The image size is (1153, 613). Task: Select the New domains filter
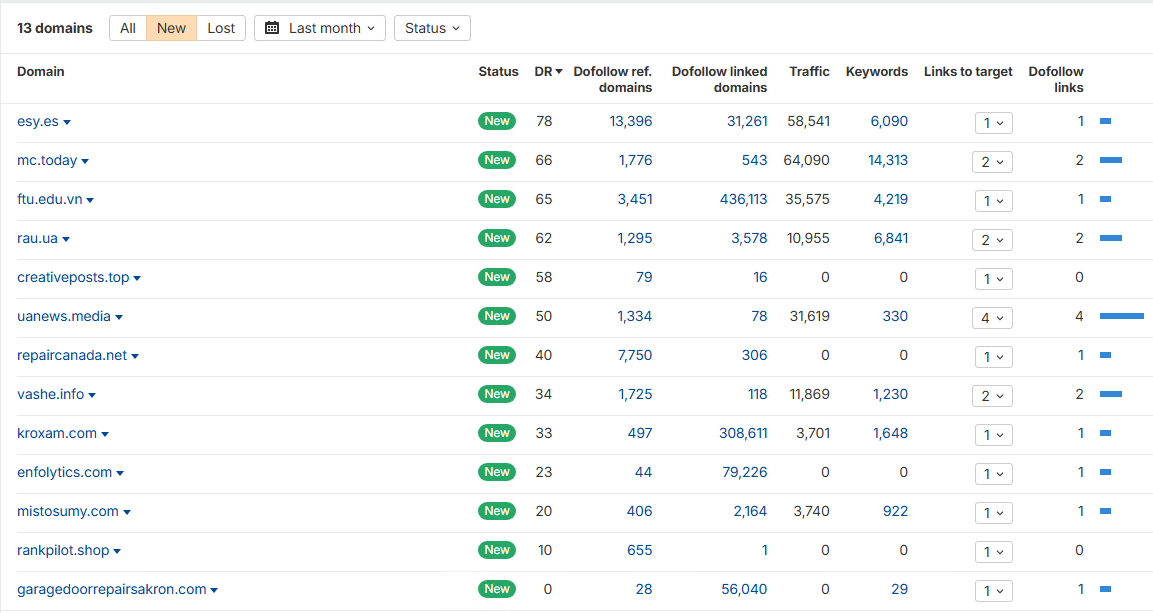pos(171,28)
